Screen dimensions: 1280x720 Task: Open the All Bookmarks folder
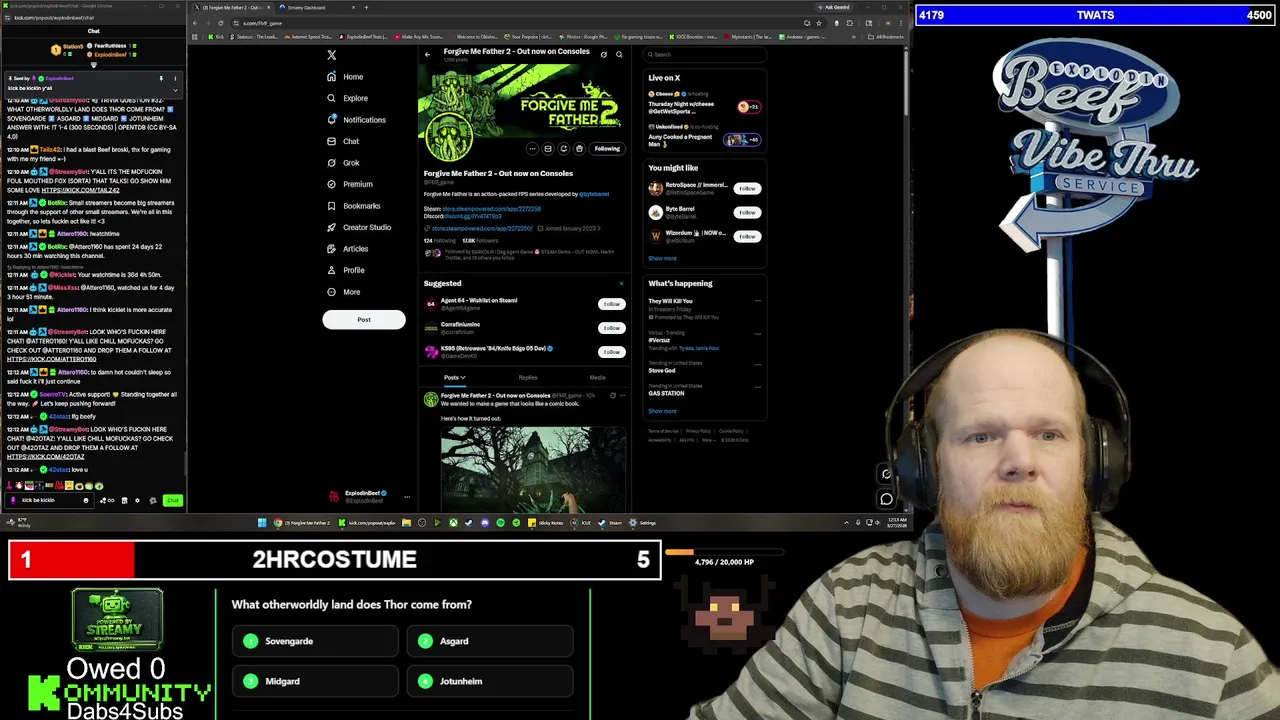(x=888, y=37)
